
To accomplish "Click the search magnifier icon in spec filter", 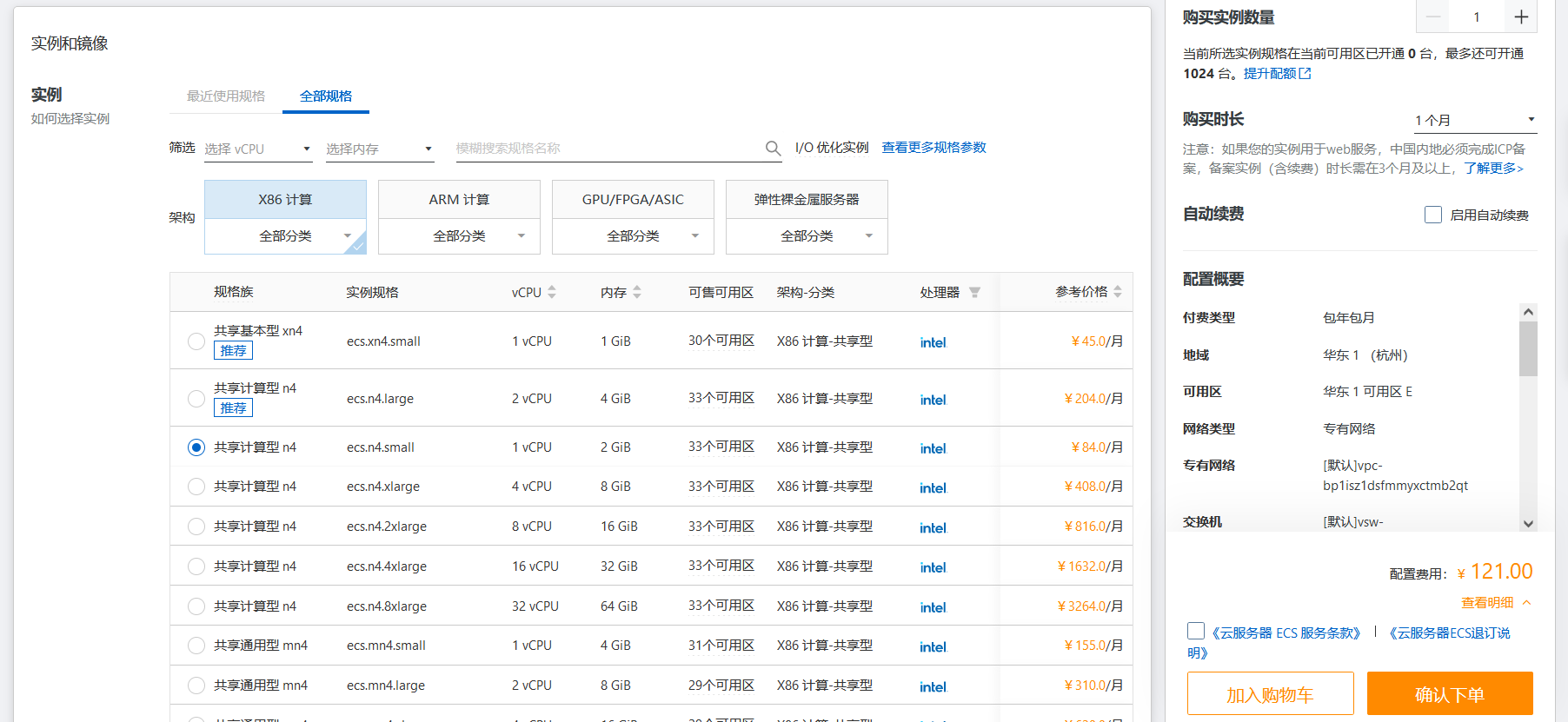I will click(773, 149).
